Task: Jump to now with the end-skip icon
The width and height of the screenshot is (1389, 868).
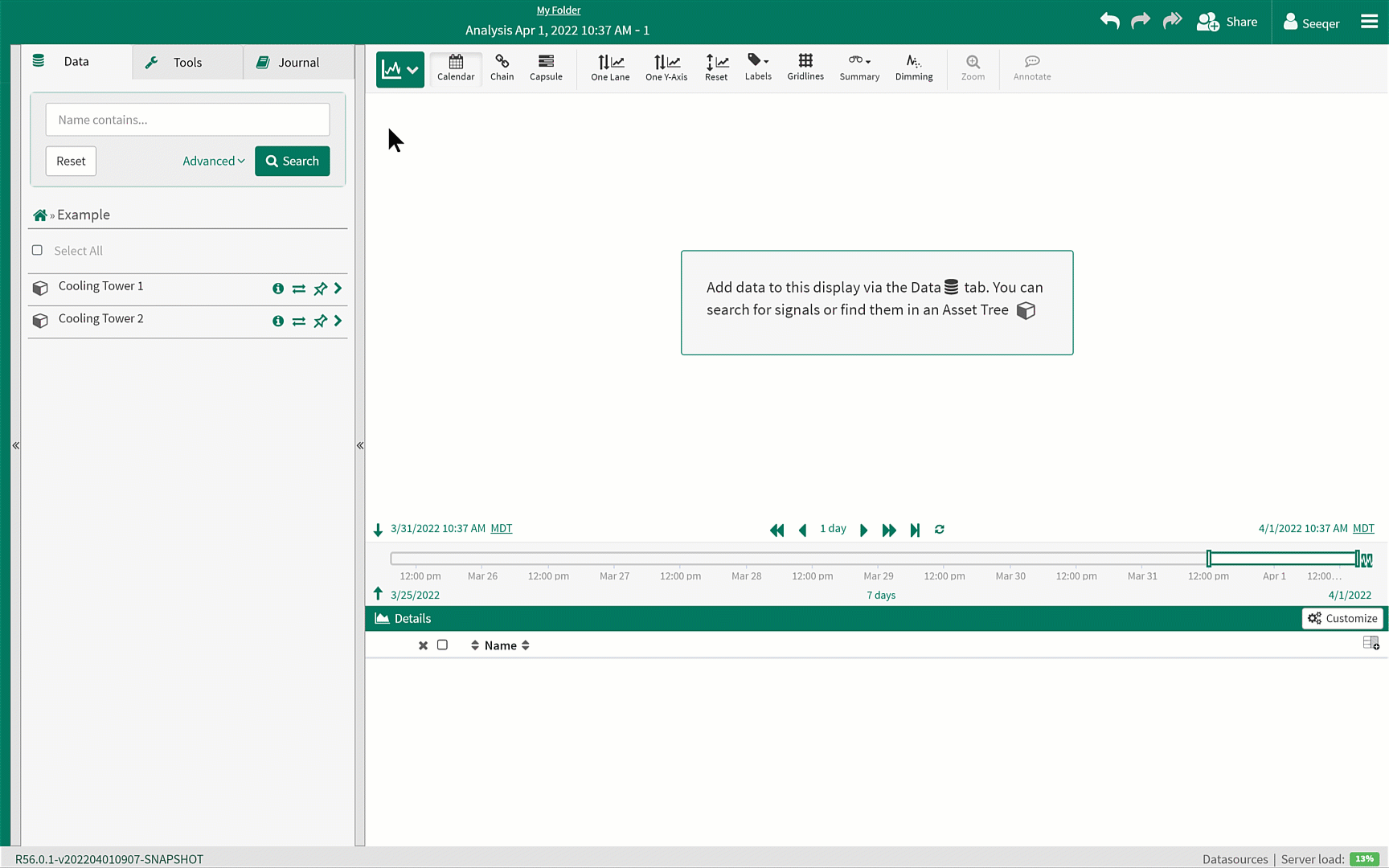Action: (x=915, y=530)
